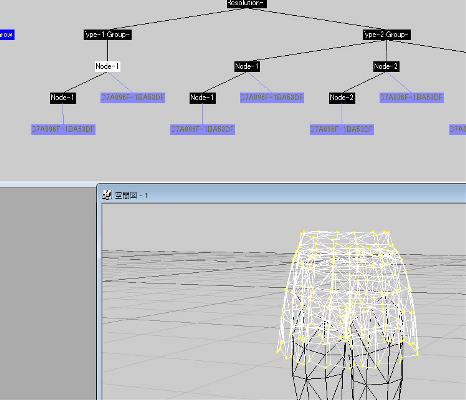Viewport: 466px width, 400px height.
Task: Click purple ID label beside Type-2's lower Node-1
Action: click(x=272, y=97)
